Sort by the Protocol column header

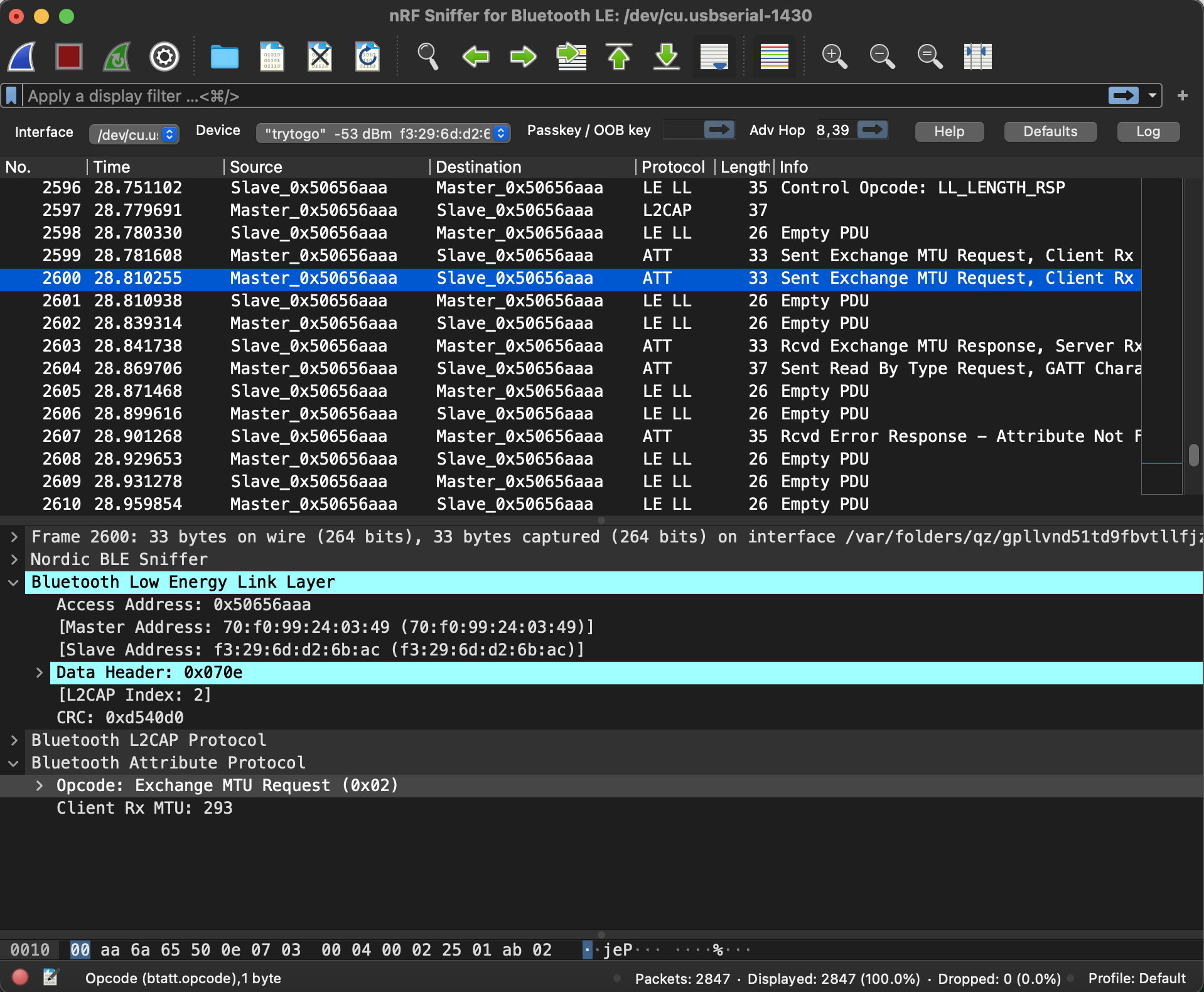(675, 167)
